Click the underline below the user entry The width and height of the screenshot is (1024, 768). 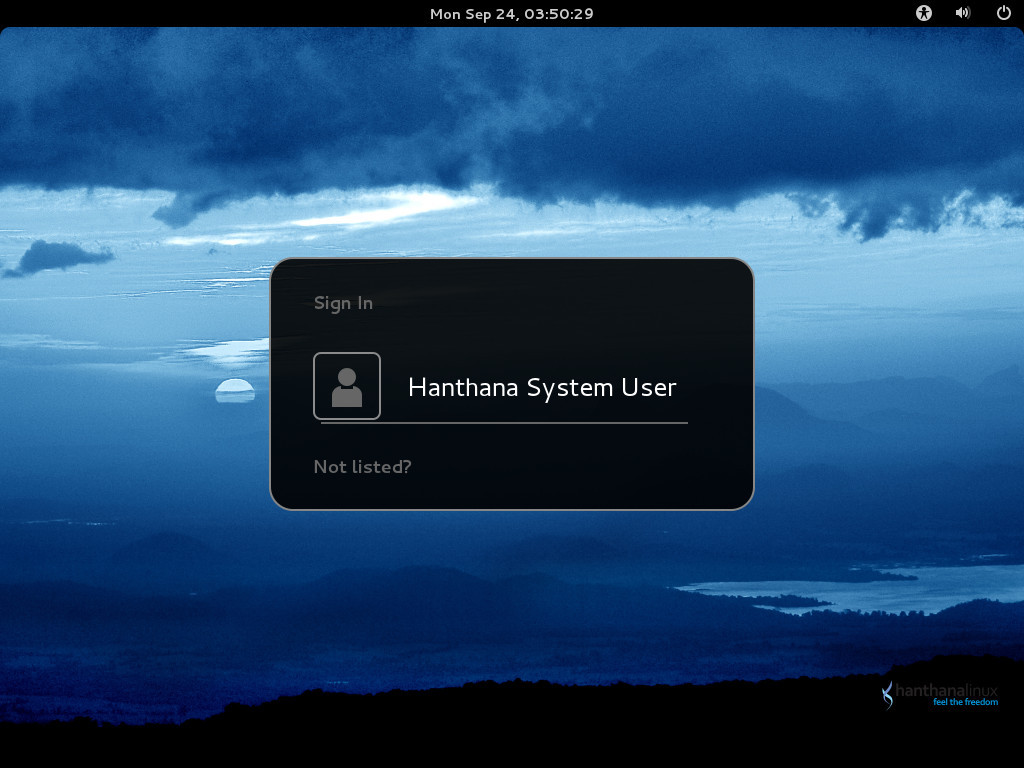(504, 423)
